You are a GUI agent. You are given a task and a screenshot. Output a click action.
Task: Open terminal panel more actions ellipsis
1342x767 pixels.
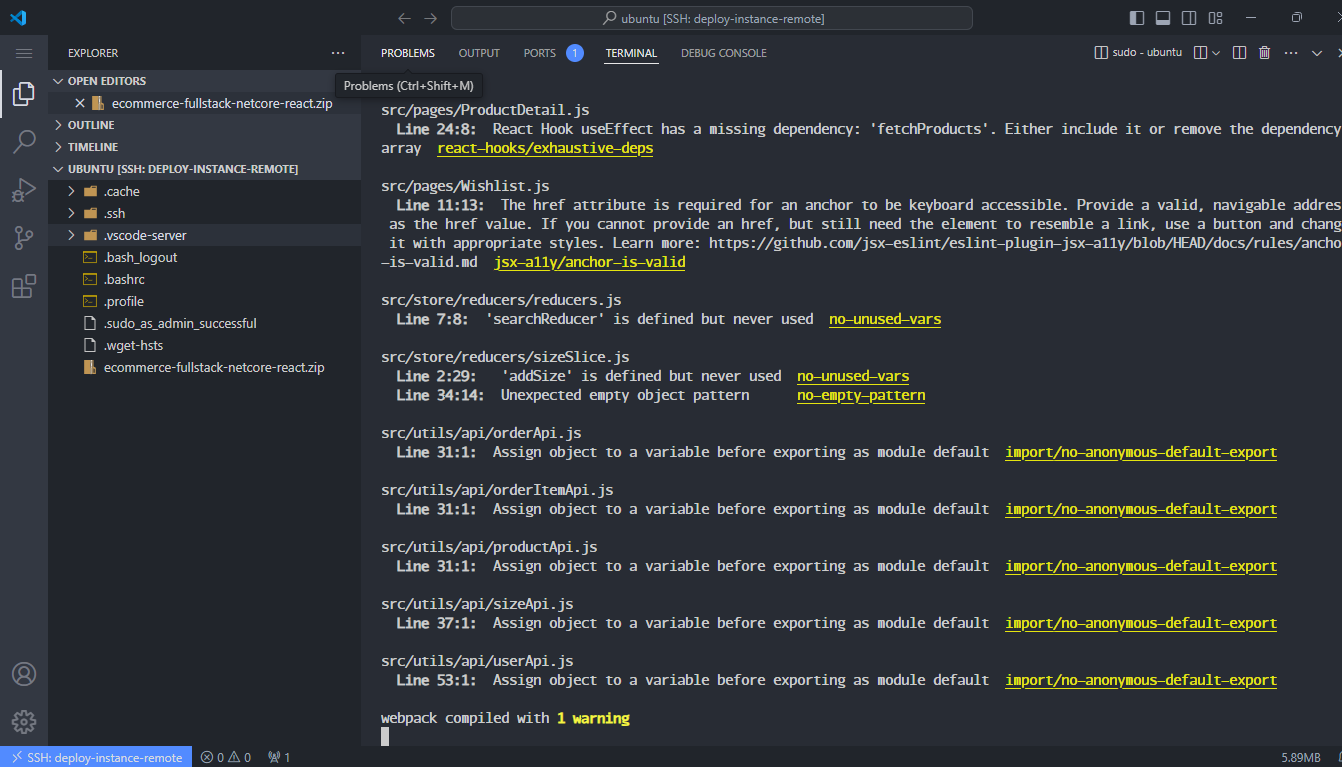coord(1290,53)
